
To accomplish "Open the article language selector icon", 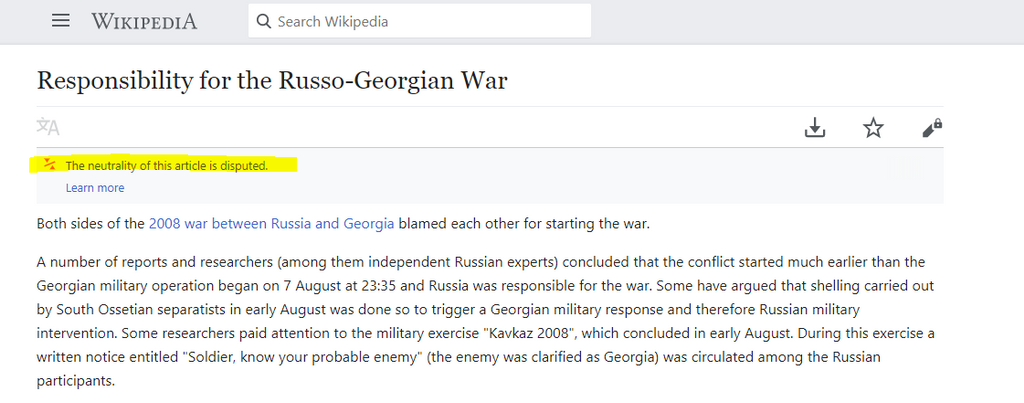I will pos(48,127).
